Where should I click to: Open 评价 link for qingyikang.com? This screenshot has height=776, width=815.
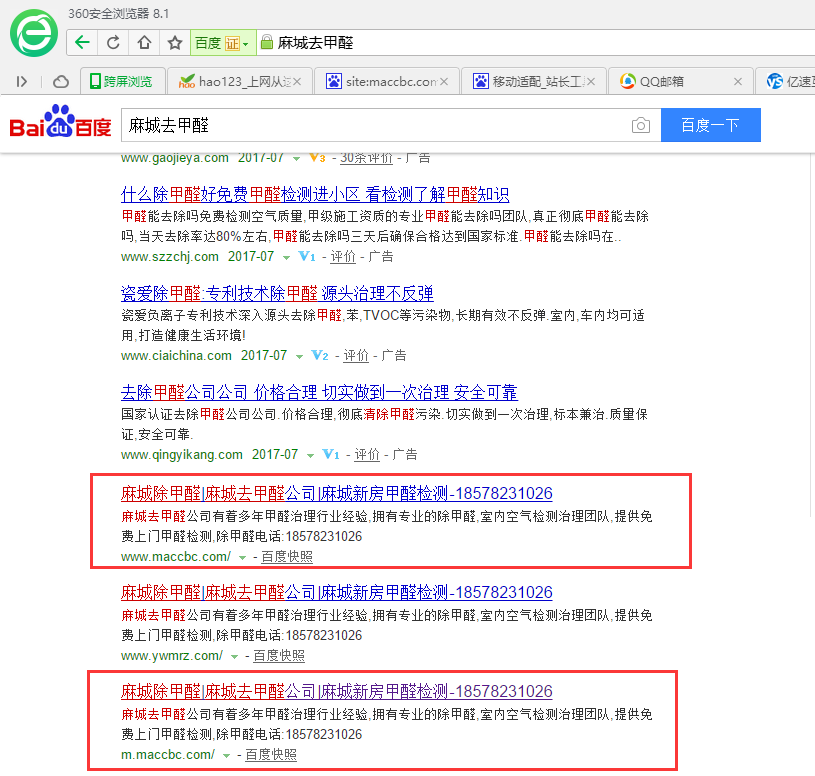(x=367, y=454)
